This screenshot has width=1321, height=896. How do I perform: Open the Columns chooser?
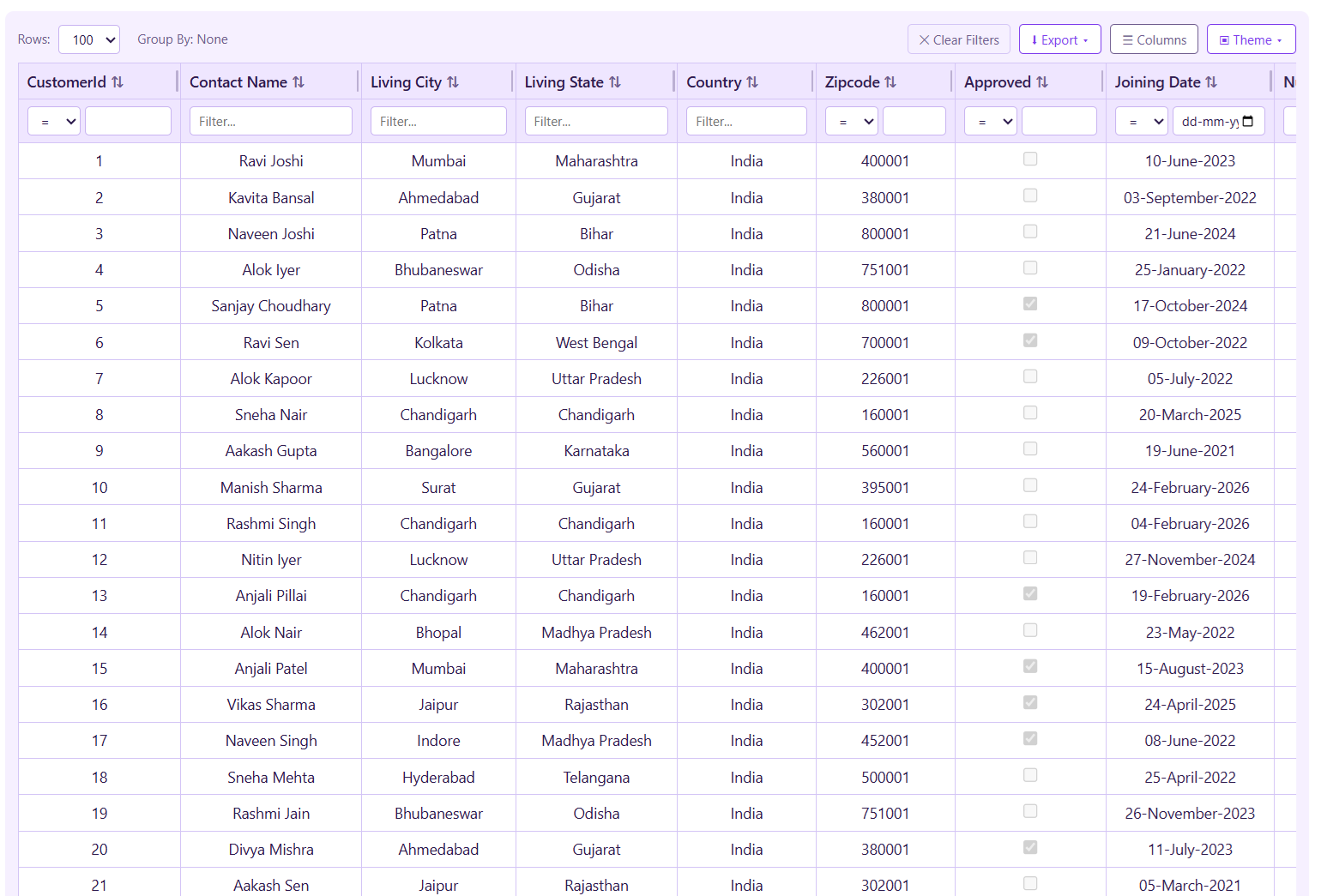click(1154, 39)
